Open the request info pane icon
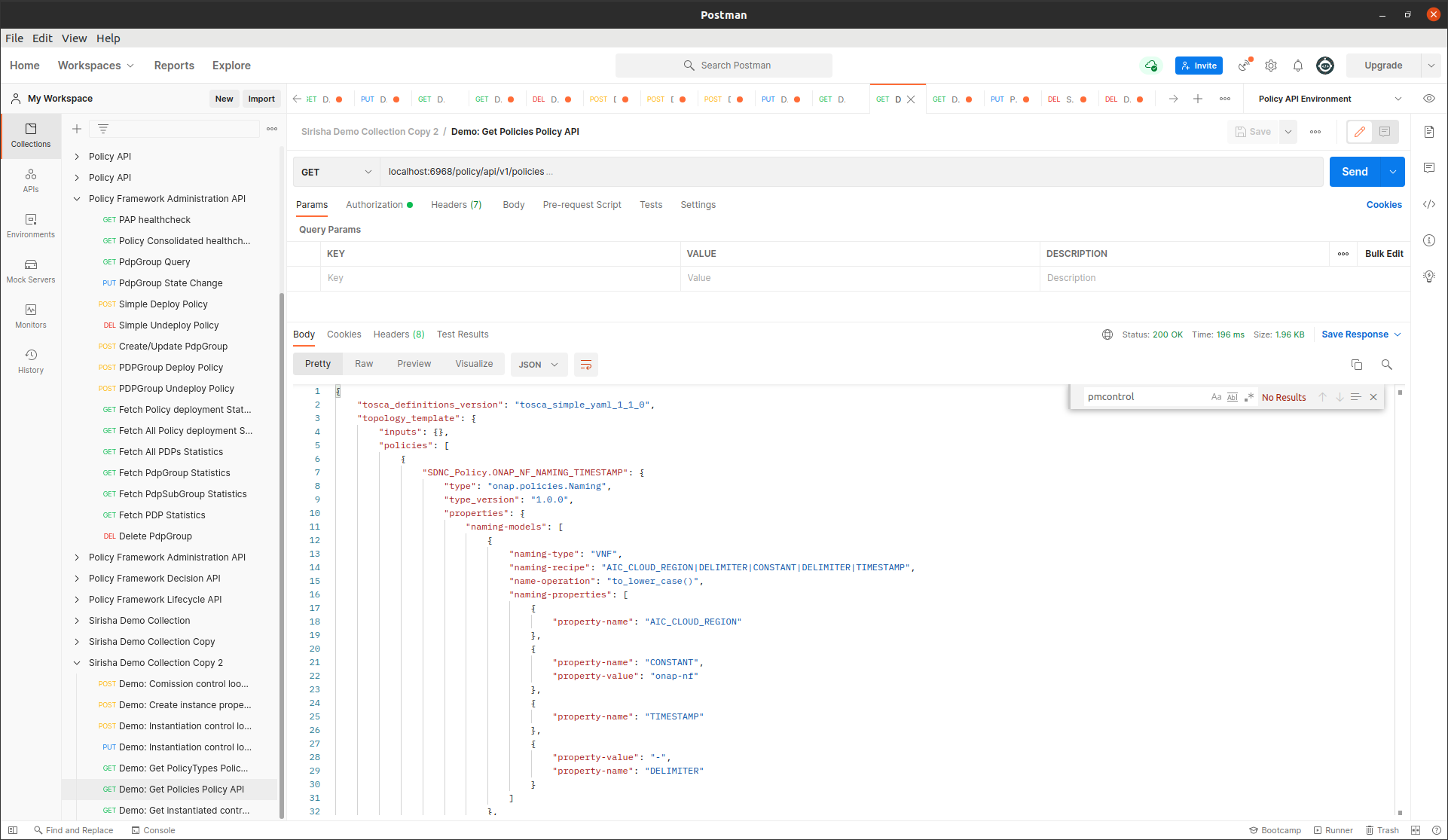The width and height of the screenshot is (1448, 840). pyautogui.click(x=1429, y=240)
